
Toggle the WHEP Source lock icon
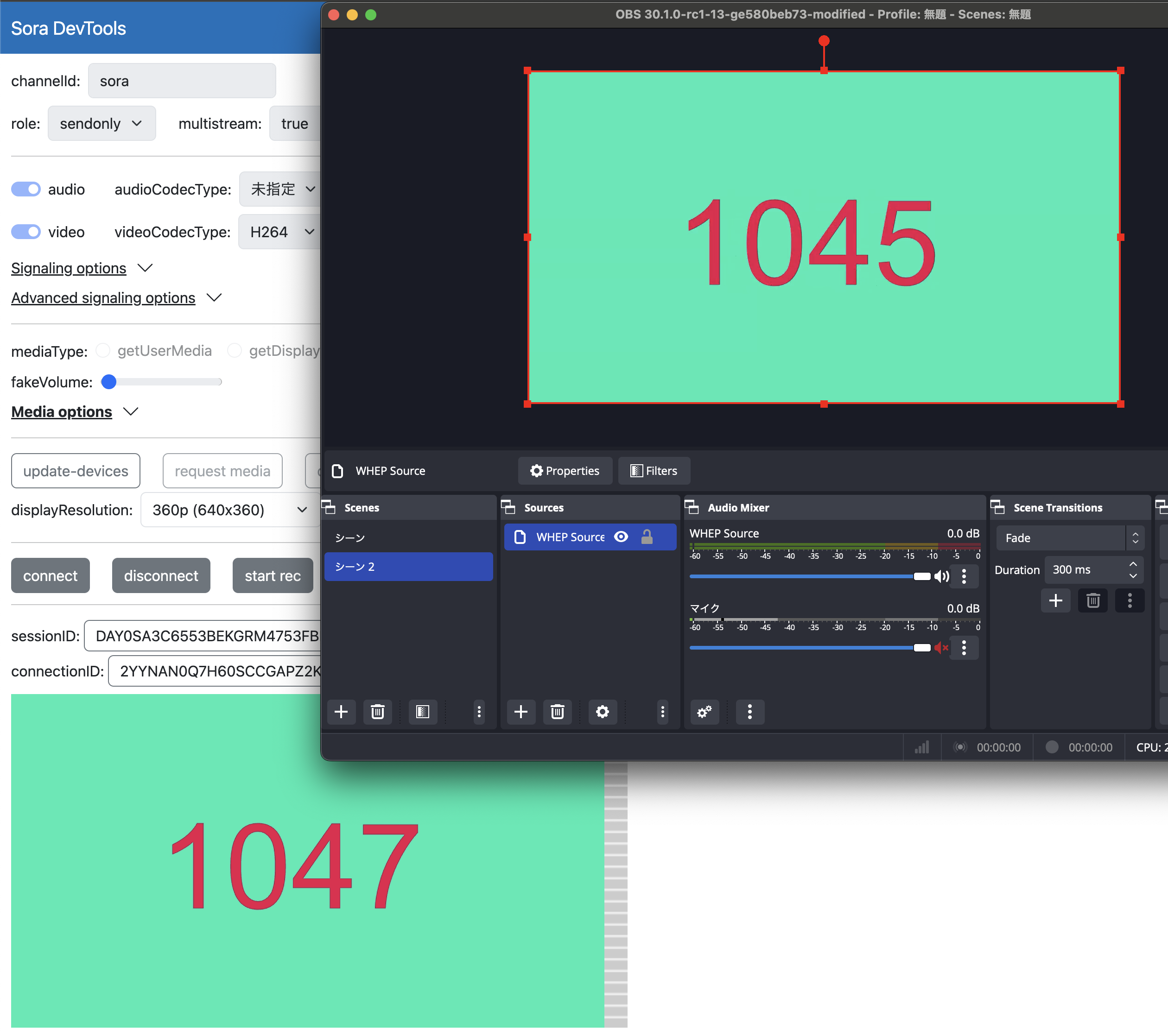[x=647, y=537]
